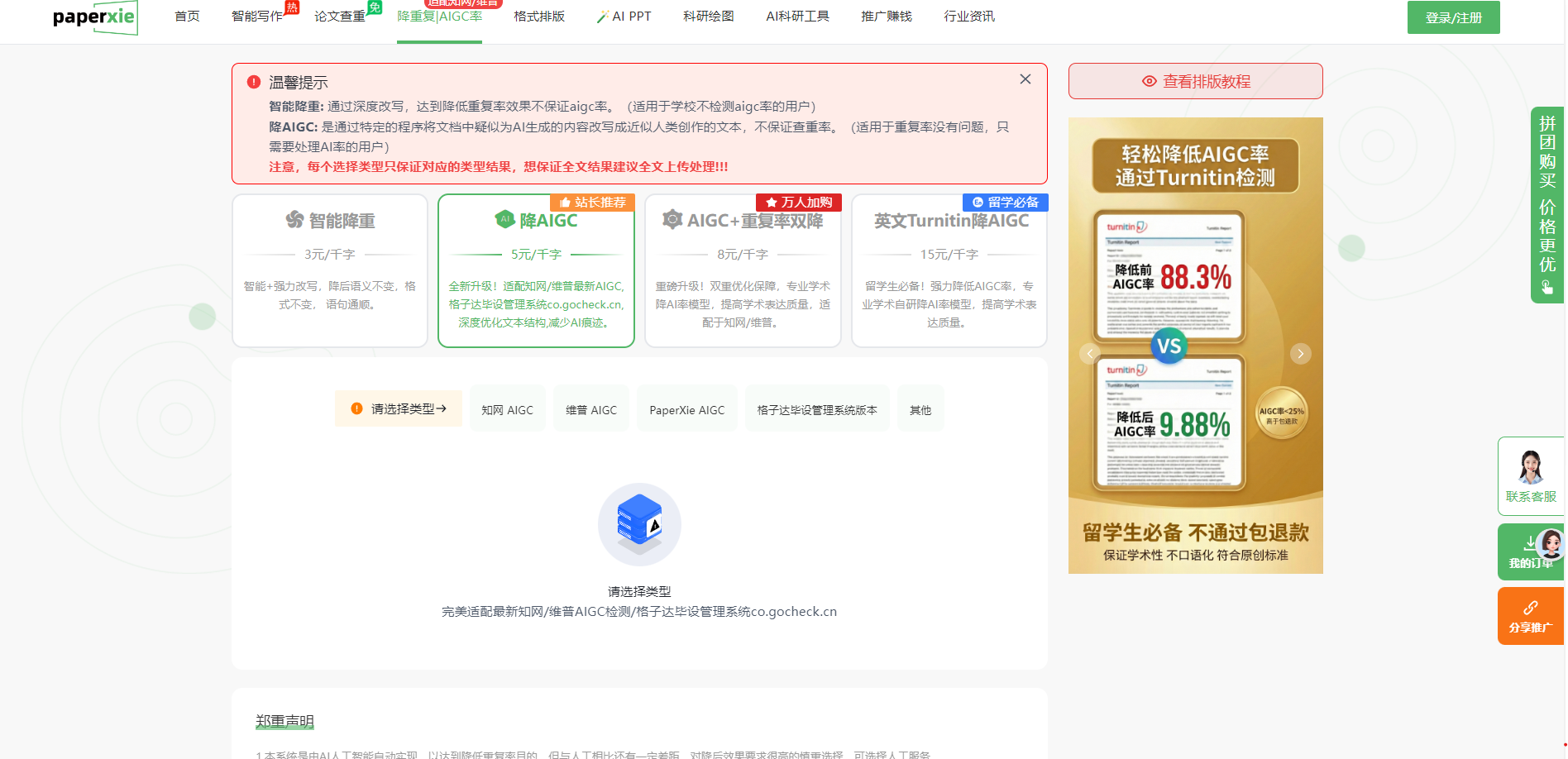The width and height of the screenshot is (1568, 759).
Task: Click the red exclamation icon beside 温馨提示
Action: [x=254, y=82]
